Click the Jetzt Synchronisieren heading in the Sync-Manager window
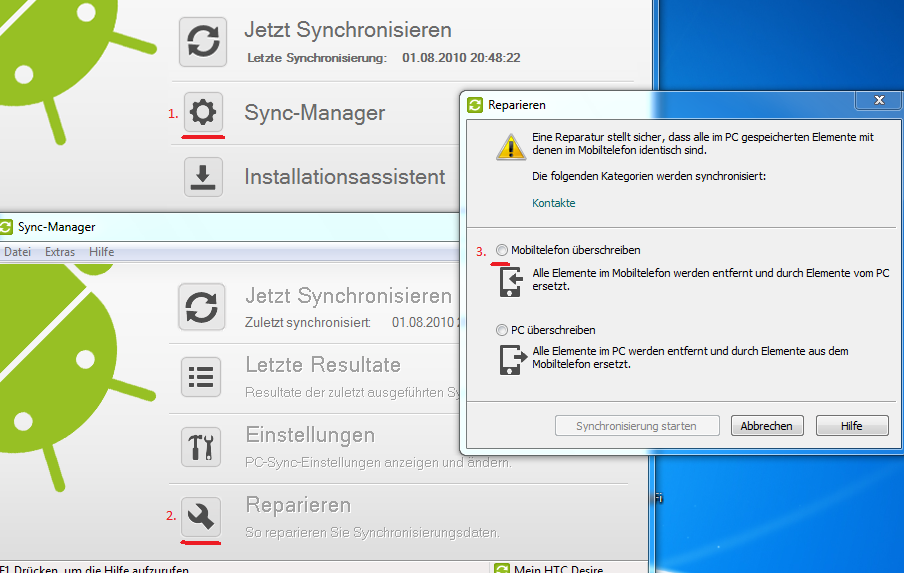Screen dimensions: 904x573 tap(349, 296)
